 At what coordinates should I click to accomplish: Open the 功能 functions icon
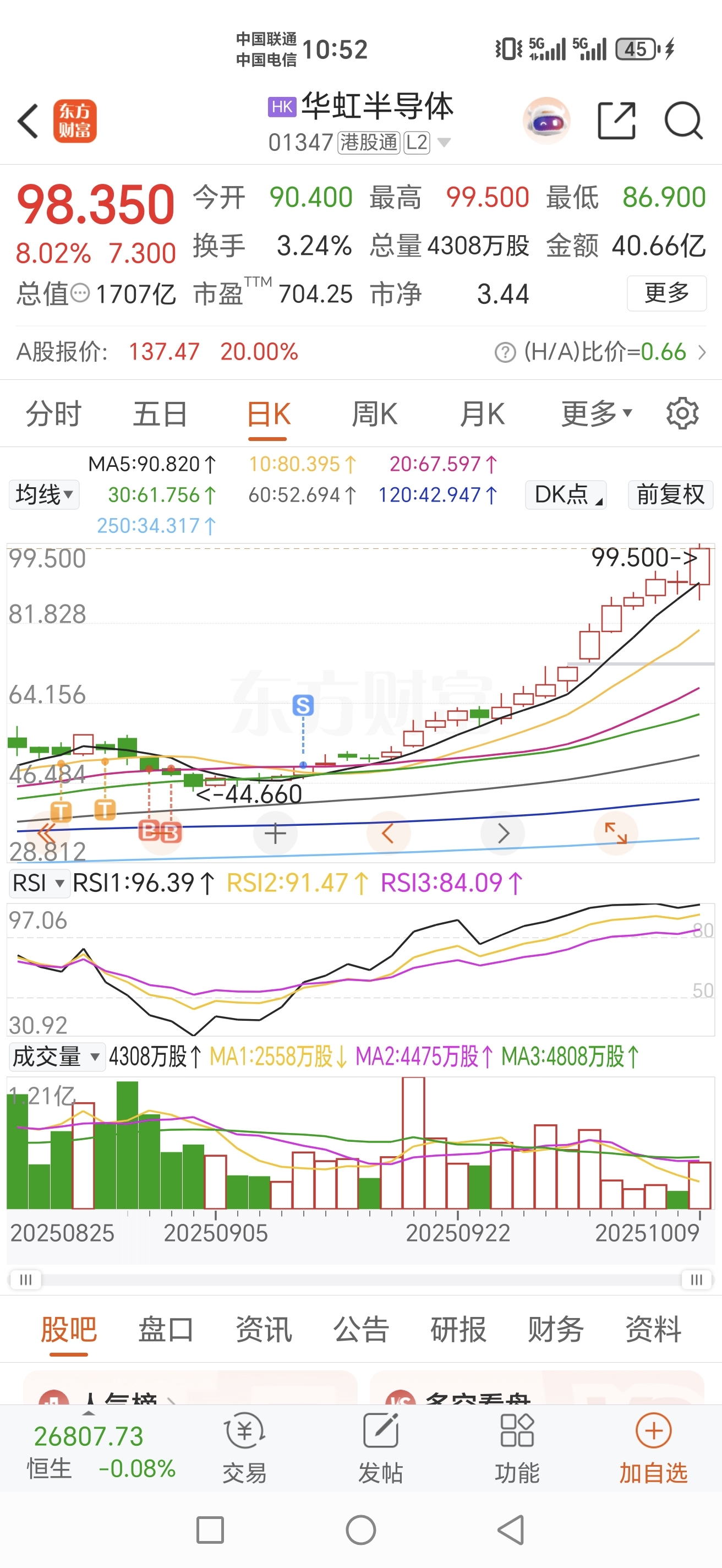pyautogui.click(x=517, y=1449)
